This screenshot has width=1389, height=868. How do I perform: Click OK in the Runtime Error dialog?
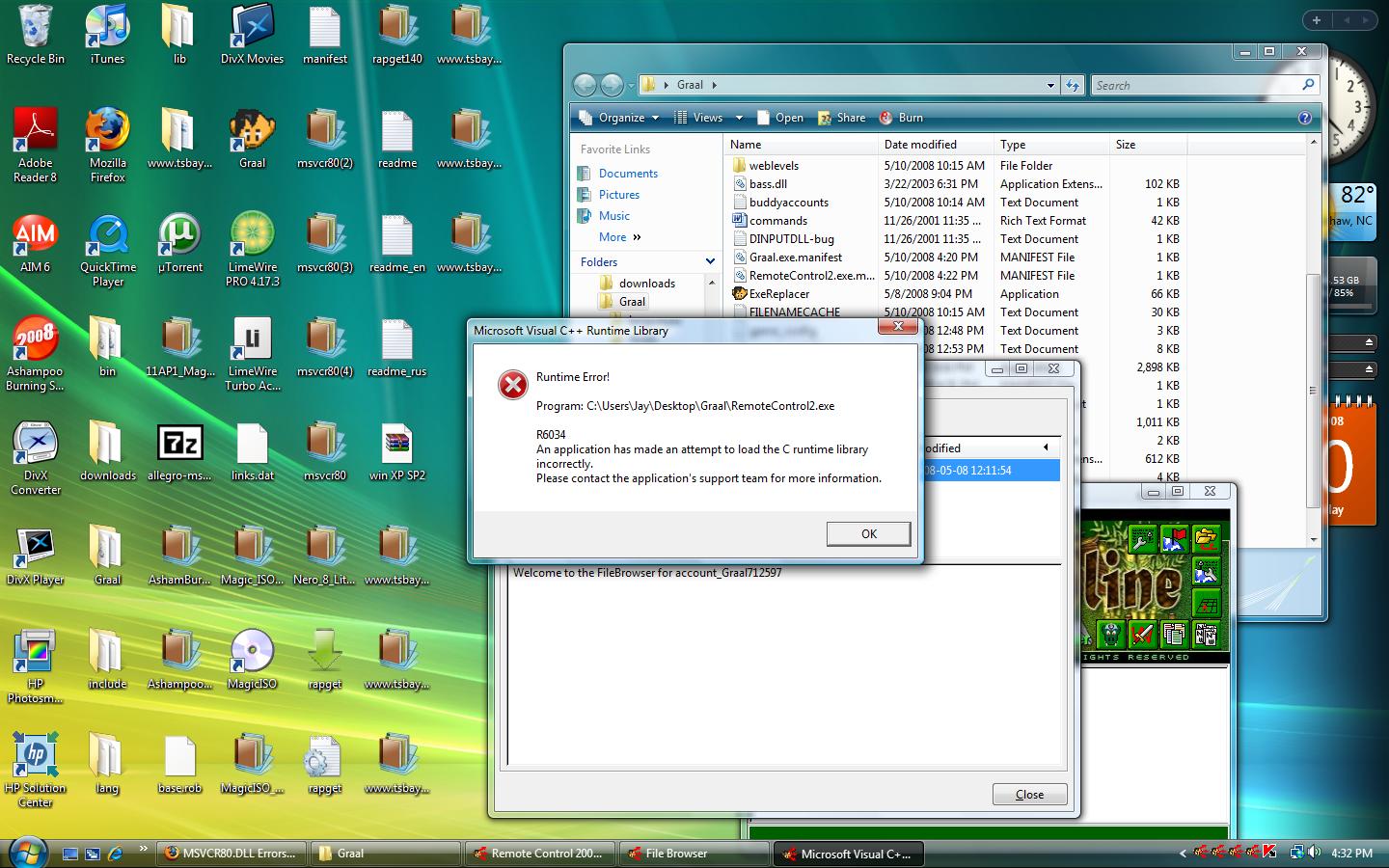[x=868, y=534]
